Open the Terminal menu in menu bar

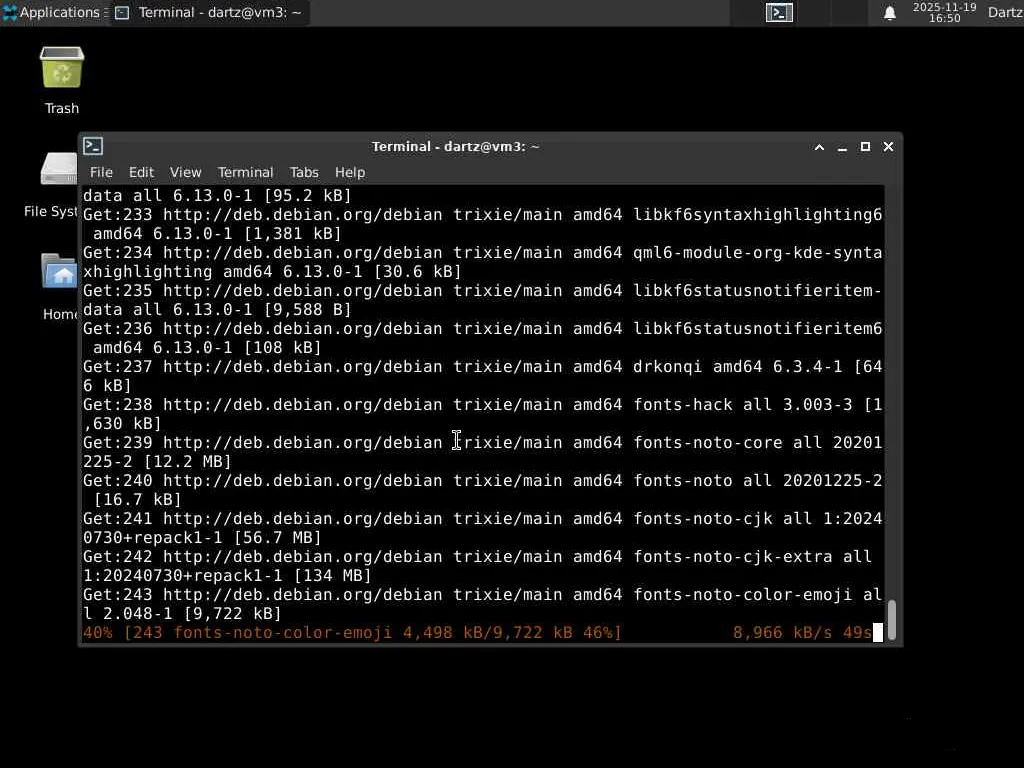coord(246,172)
